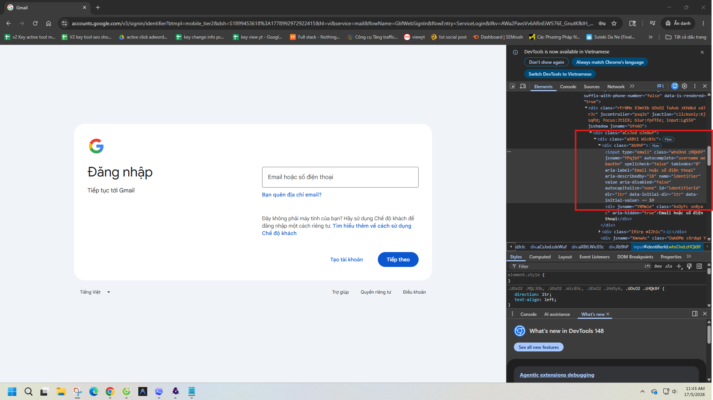Viewport: 713px width, 400px height.
Task: Dismiss the Vietnamese language infobar
Action: (702, 52)
